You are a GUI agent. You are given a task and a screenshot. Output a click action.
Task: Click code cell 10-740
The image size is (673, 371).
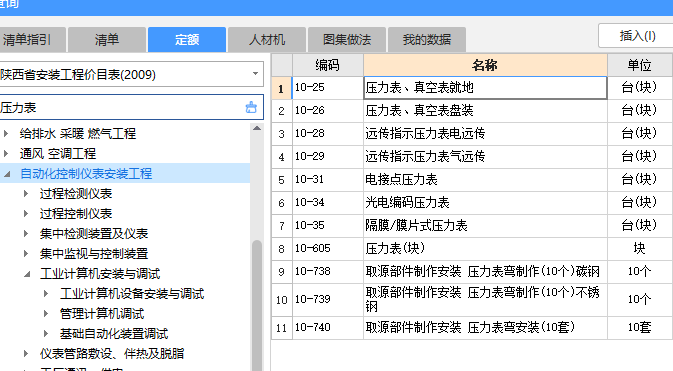pos(328,328)
